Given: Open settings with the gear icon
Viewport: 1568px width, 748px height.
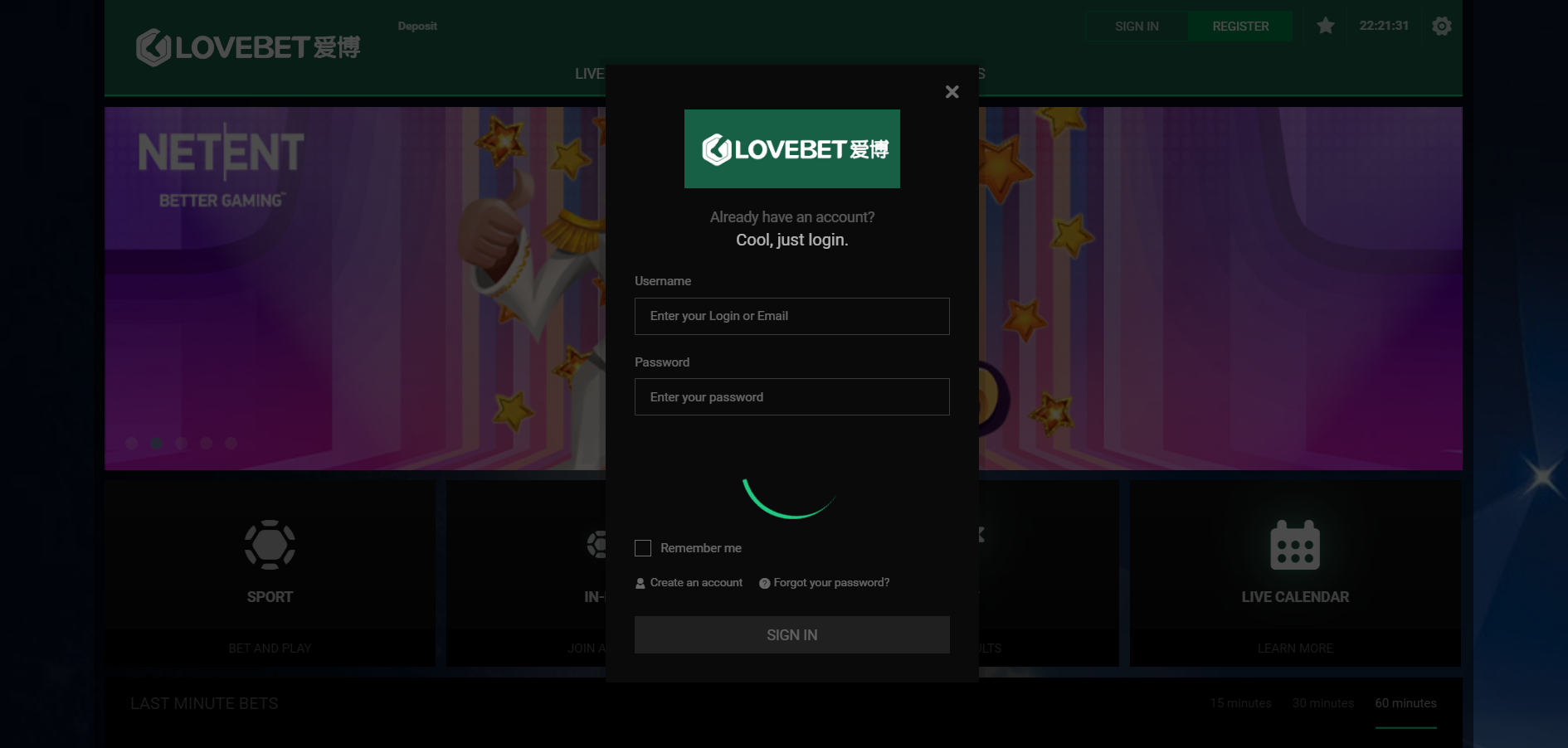Looking at the screenshot, I should point(1442,27).
